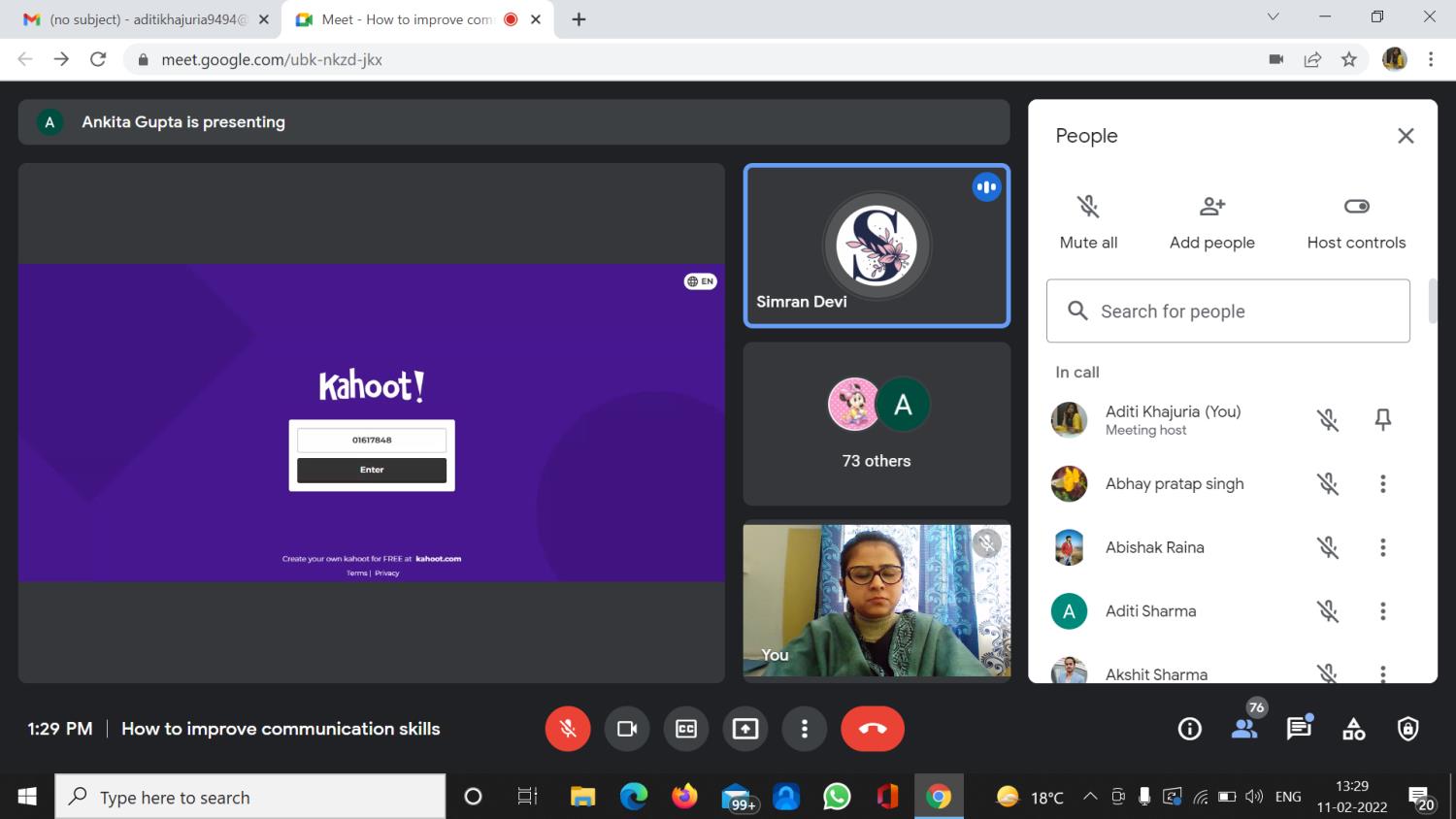Click the Terms link under Kahoot
Viewport: 1456px width, 819px height.
(x=357, y=573)
